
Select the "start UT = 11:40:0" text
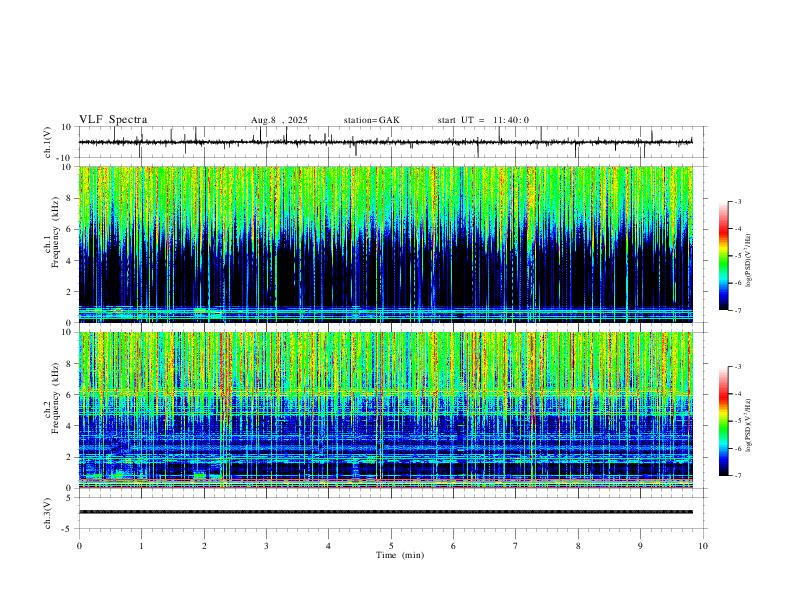pyautogui.click(x=483, y=120)
